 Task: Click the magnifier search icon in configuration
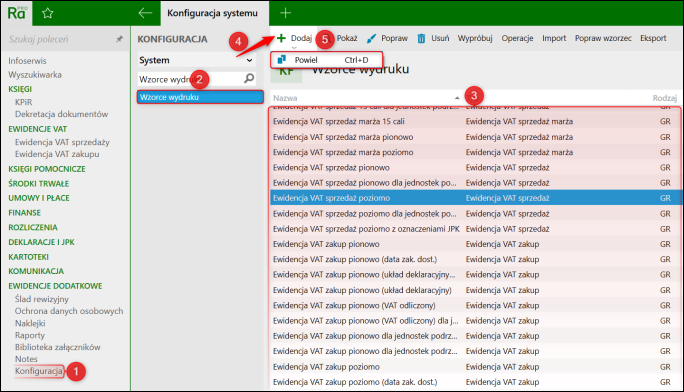click(249, 78)
